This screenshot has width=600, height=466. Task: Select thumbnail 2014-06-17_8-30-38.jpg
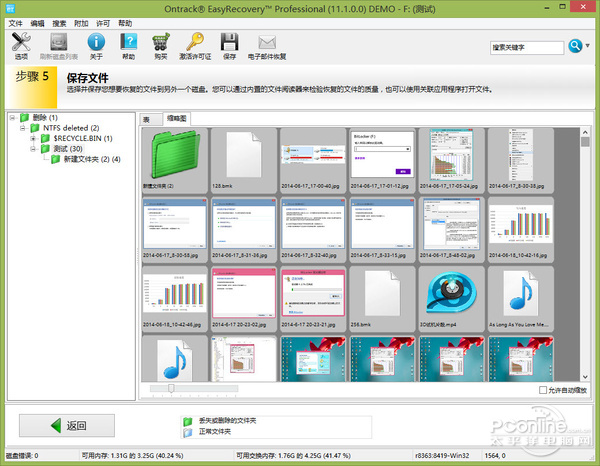pos(521,160)
